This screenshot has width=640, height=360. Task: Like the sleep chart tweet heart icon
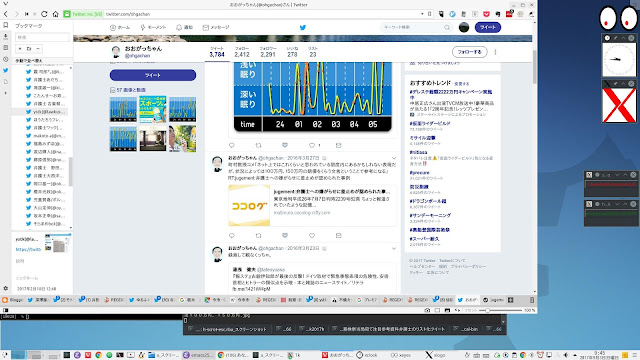[312, 145]
